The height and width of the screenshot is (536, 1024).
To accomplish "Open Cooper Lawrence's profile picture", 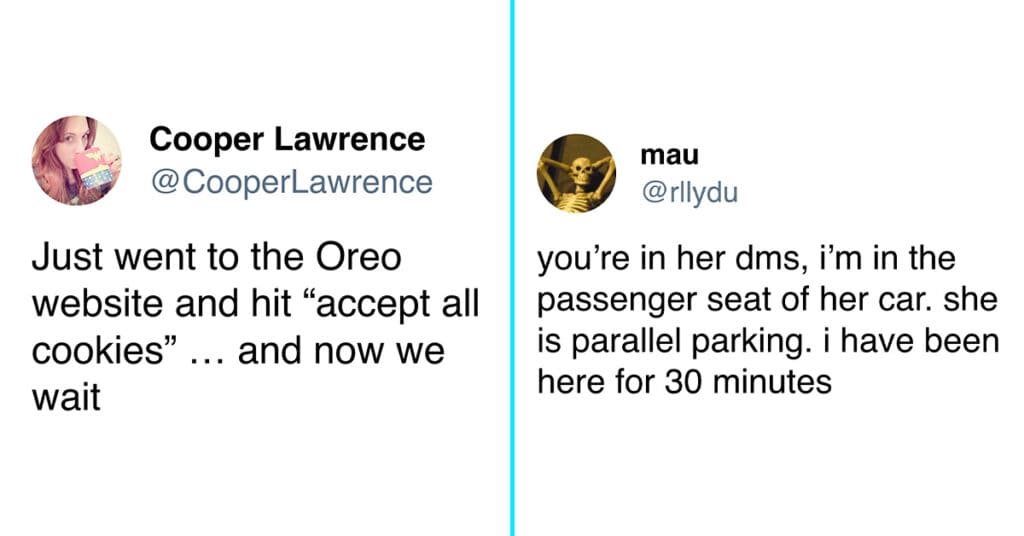I will pyautogui.click(x=76, y=161).
